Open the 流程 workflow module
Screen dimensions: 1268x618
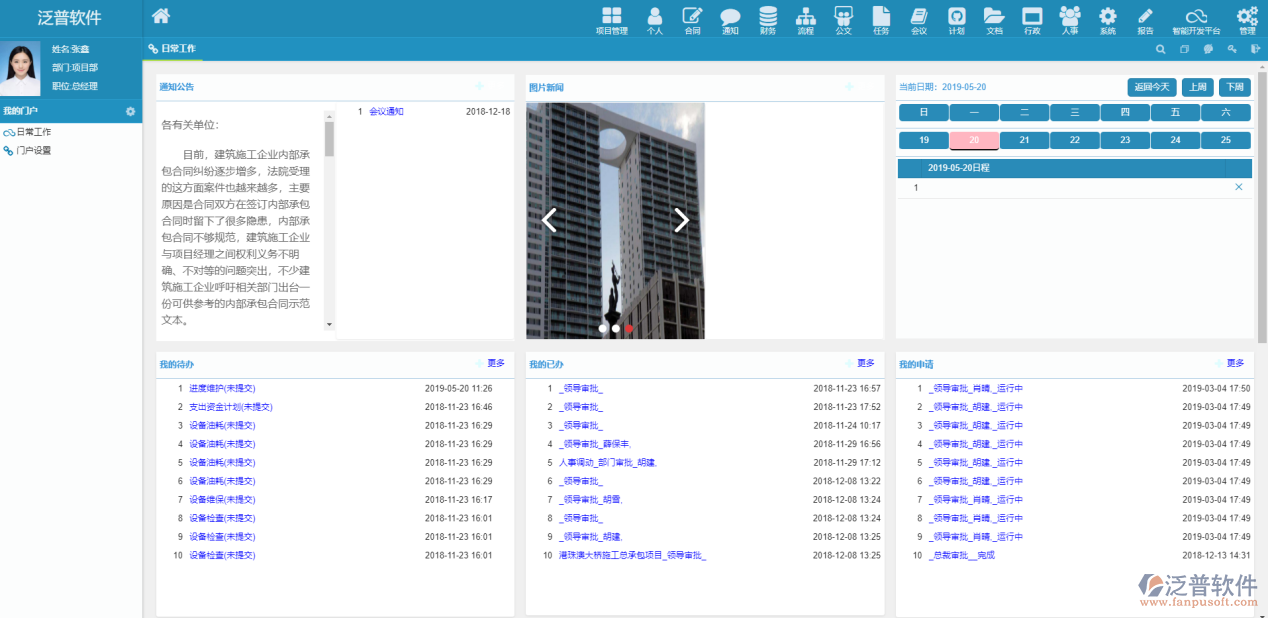coord(805,18)
